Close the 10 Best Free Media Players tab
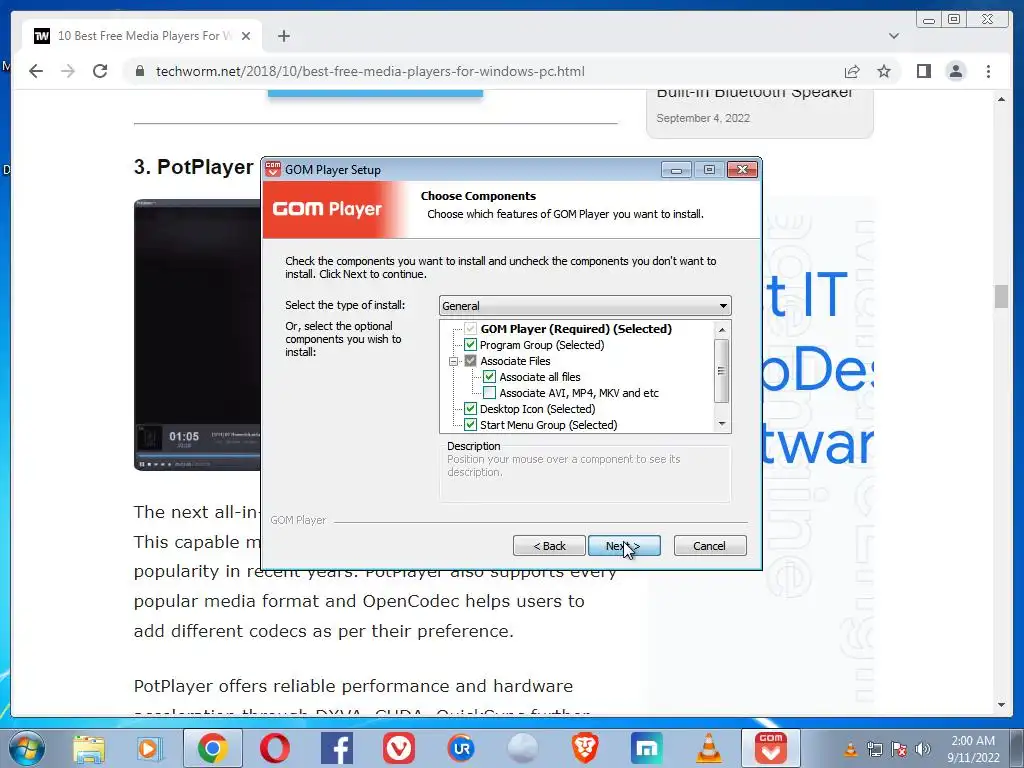The image size is (1024, 768). point(246,36)
